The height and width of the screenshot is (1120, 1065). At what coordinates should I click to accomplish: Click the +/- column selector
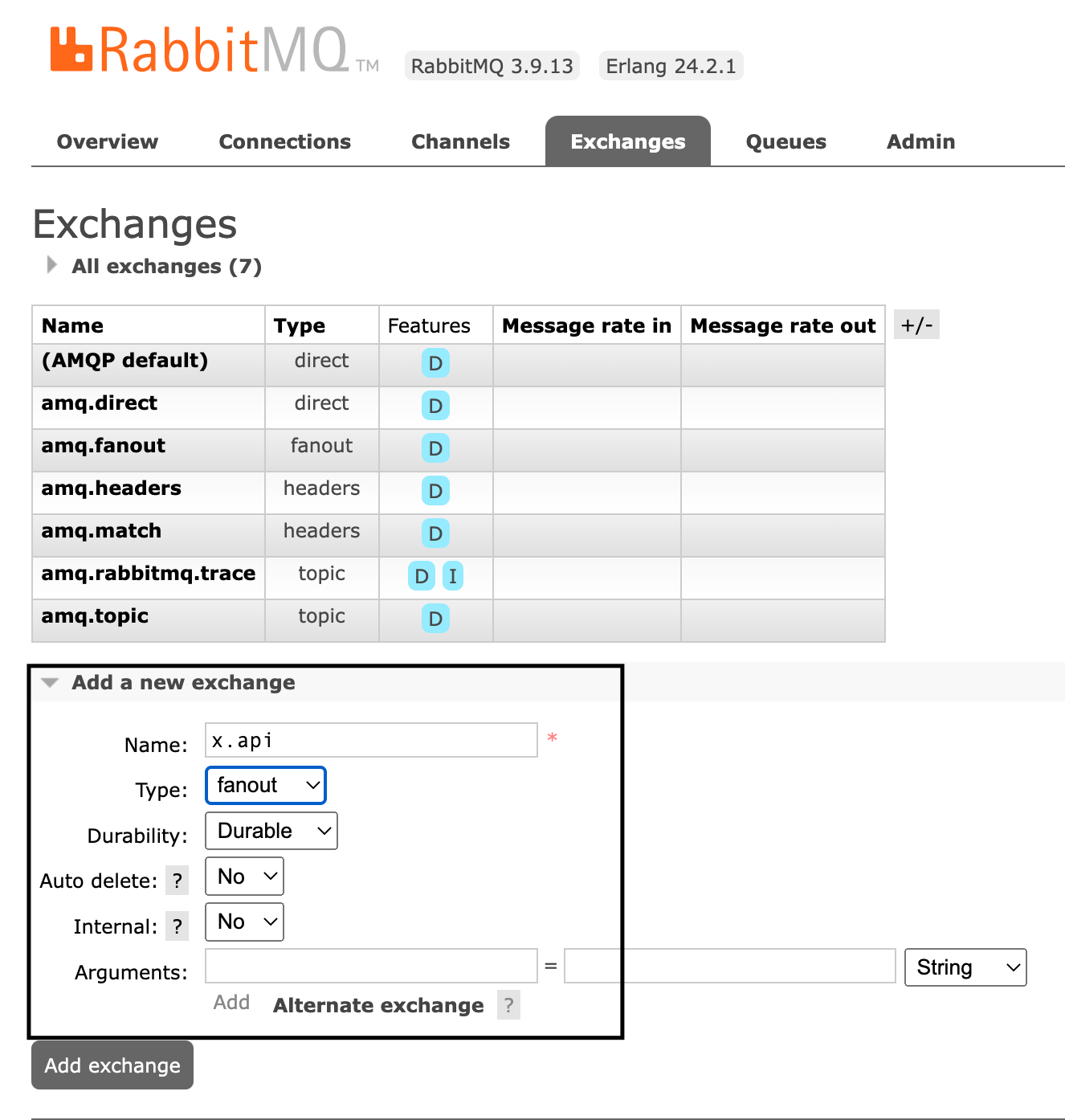(x=916, y=325)
